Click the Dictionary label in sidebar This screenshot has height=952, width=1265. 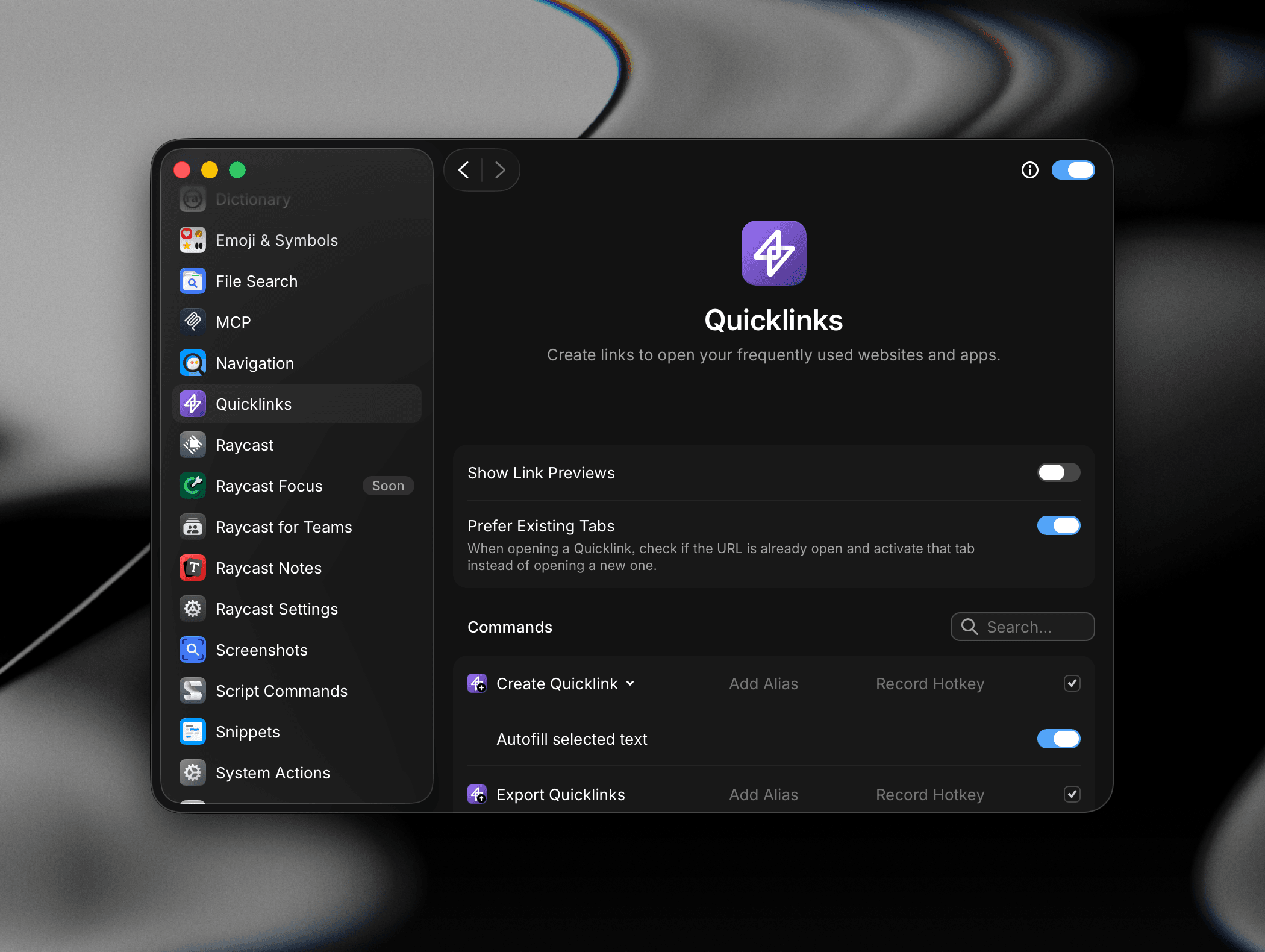point(253,199)
